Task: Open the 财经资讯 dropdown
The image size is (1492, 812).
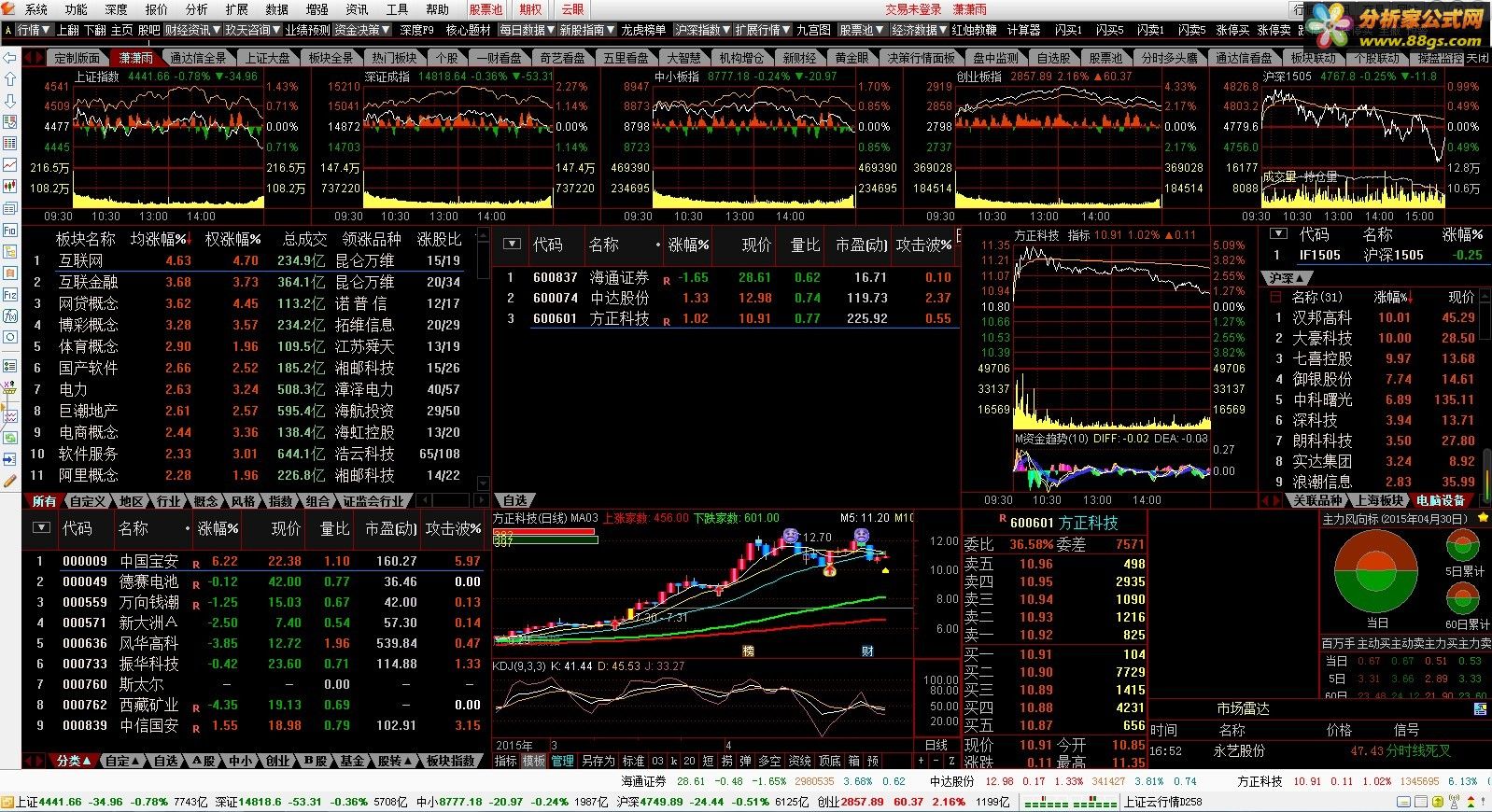Action: [x=192, y=30]
